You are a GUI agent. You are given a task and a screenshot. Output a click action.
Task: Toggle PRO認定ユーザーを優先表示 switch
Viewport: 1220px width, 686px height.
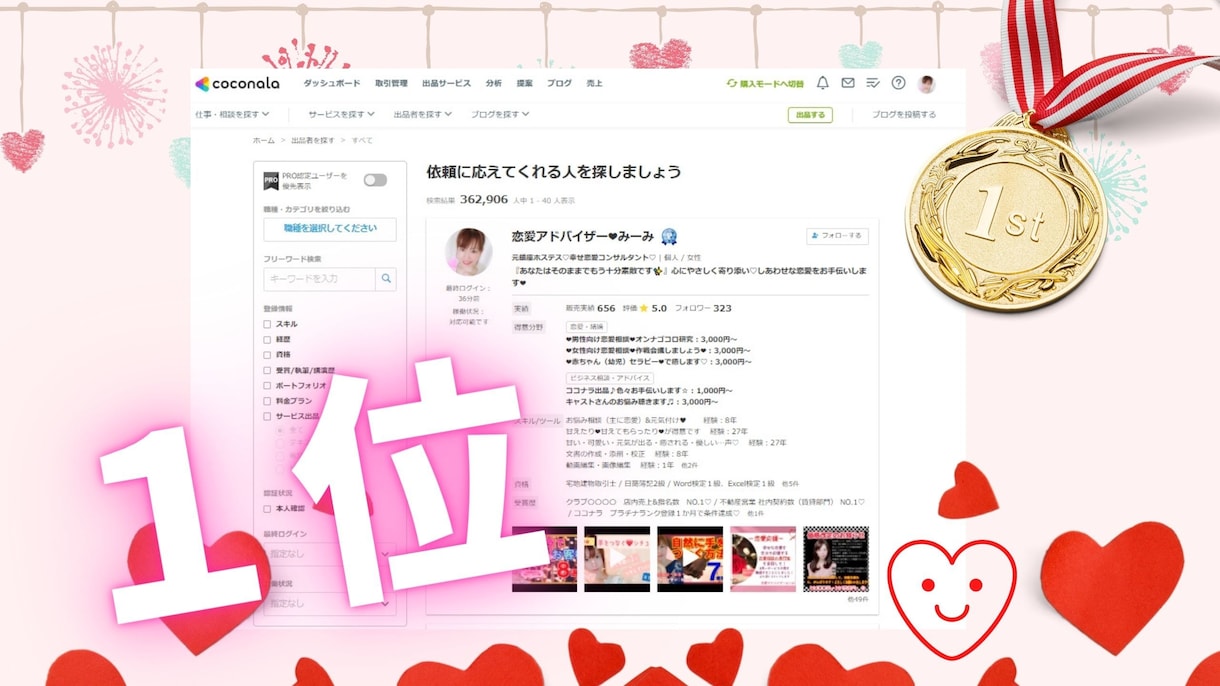[x=375, y=180]
